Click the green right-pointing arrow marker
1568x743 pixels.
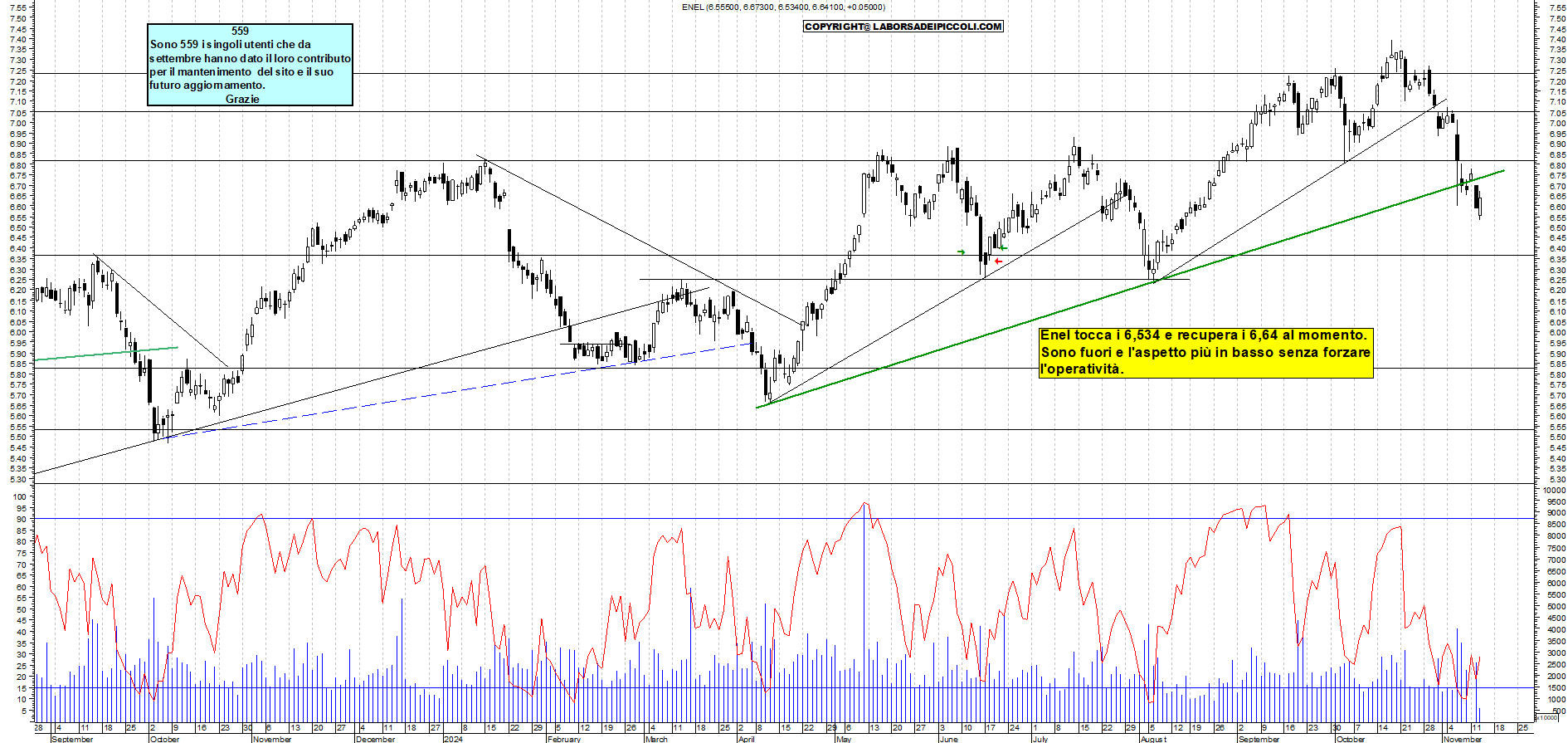(x=962, y=252)
